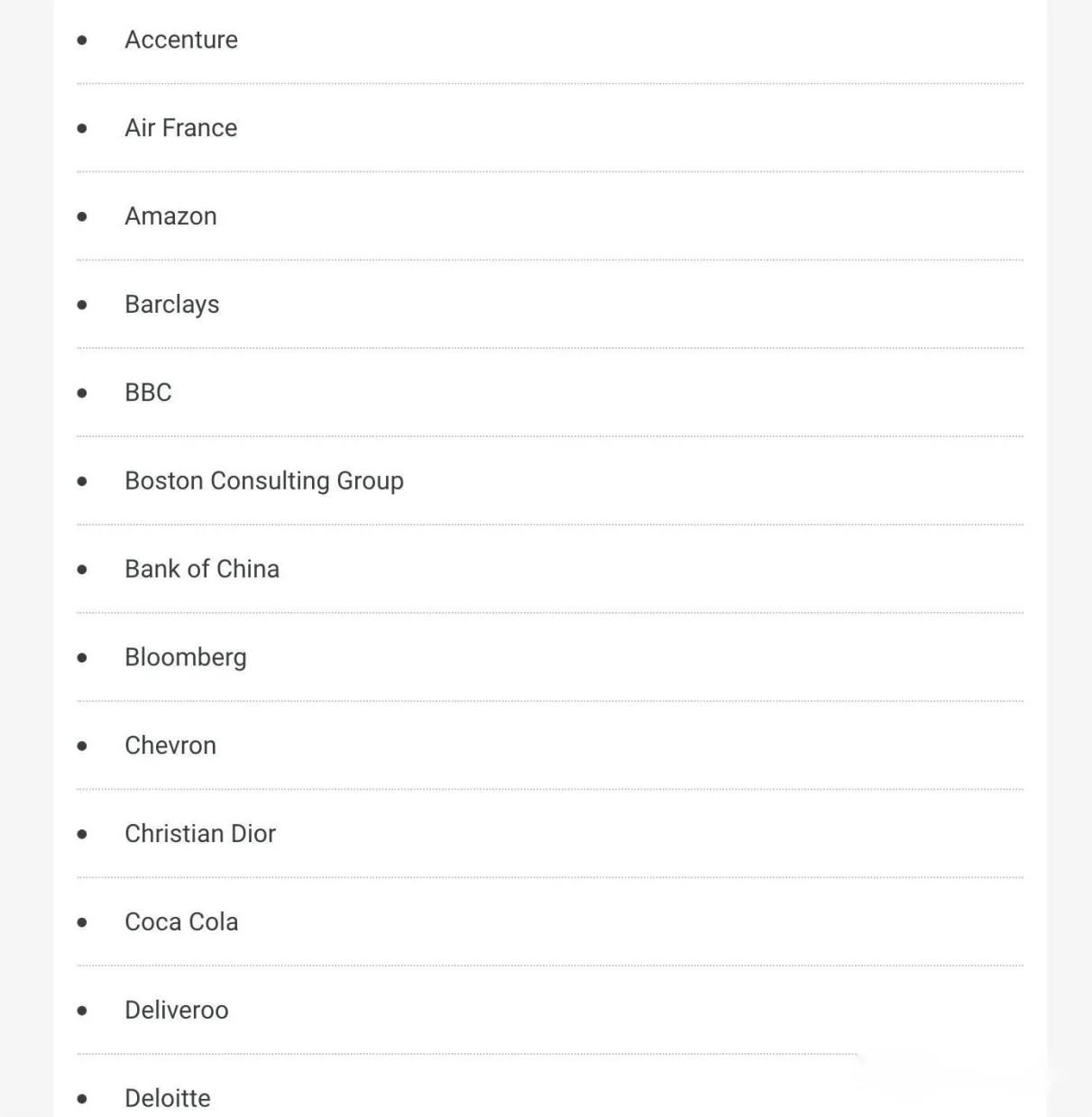
Task: Select Coca Cola in the list
Action: tap(181, 922)
